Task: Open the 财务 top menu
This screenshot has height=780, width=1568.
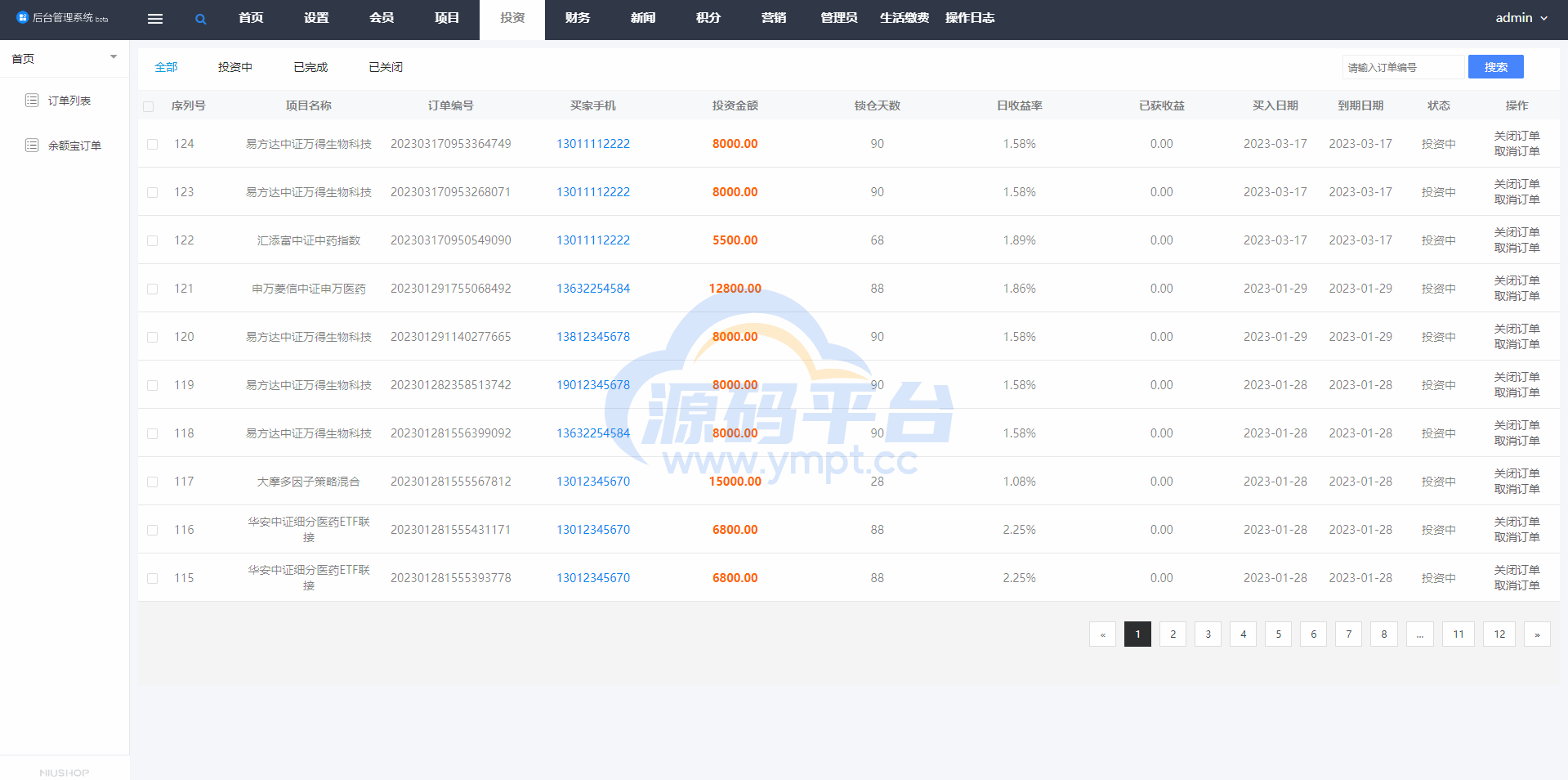Action: 578,18
